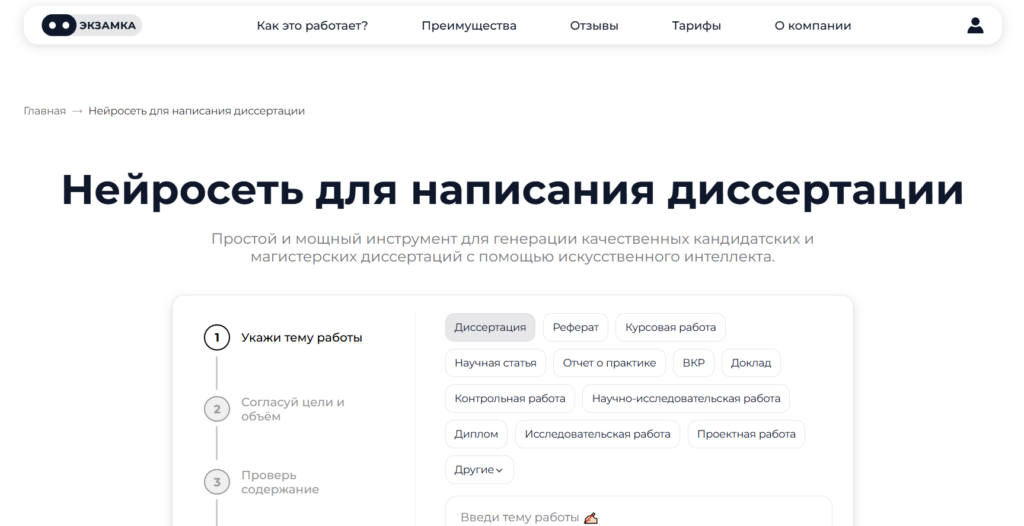Choose the Отчет о практике option
Viewport: 1024px width, 526px height.
609,363
